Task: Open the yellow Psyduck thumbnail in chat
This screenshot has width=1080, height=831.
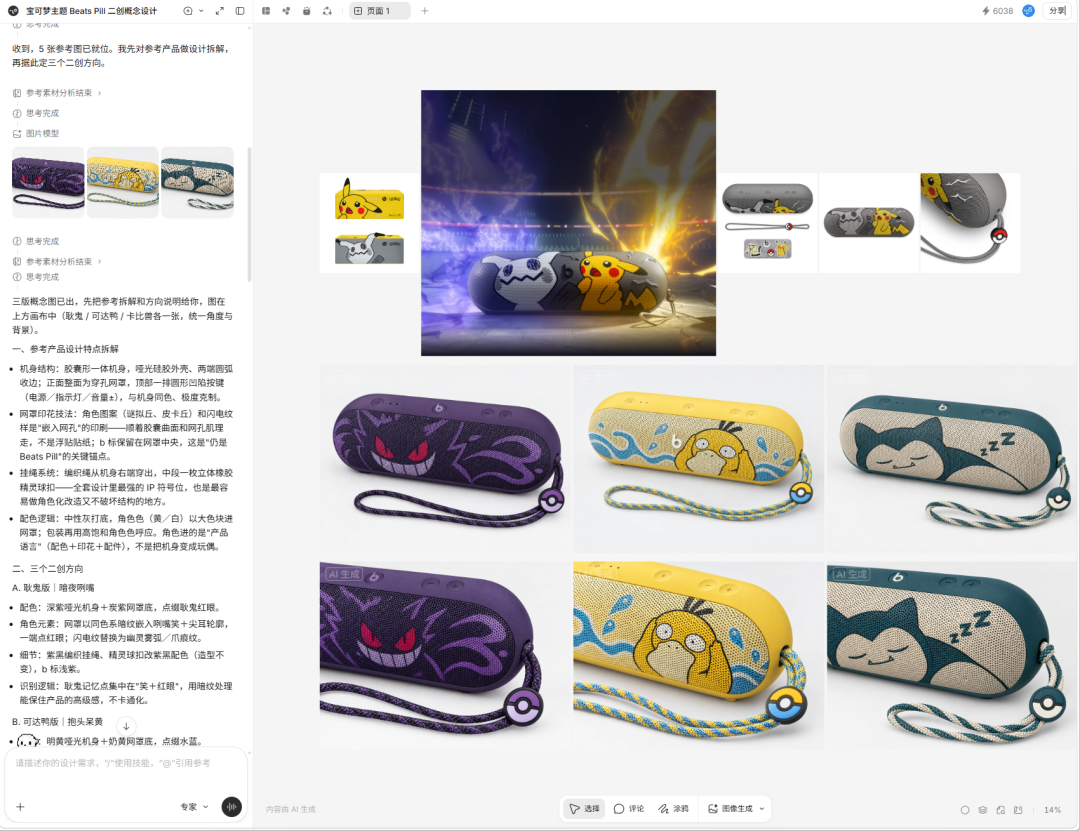Action: (123, 182)
